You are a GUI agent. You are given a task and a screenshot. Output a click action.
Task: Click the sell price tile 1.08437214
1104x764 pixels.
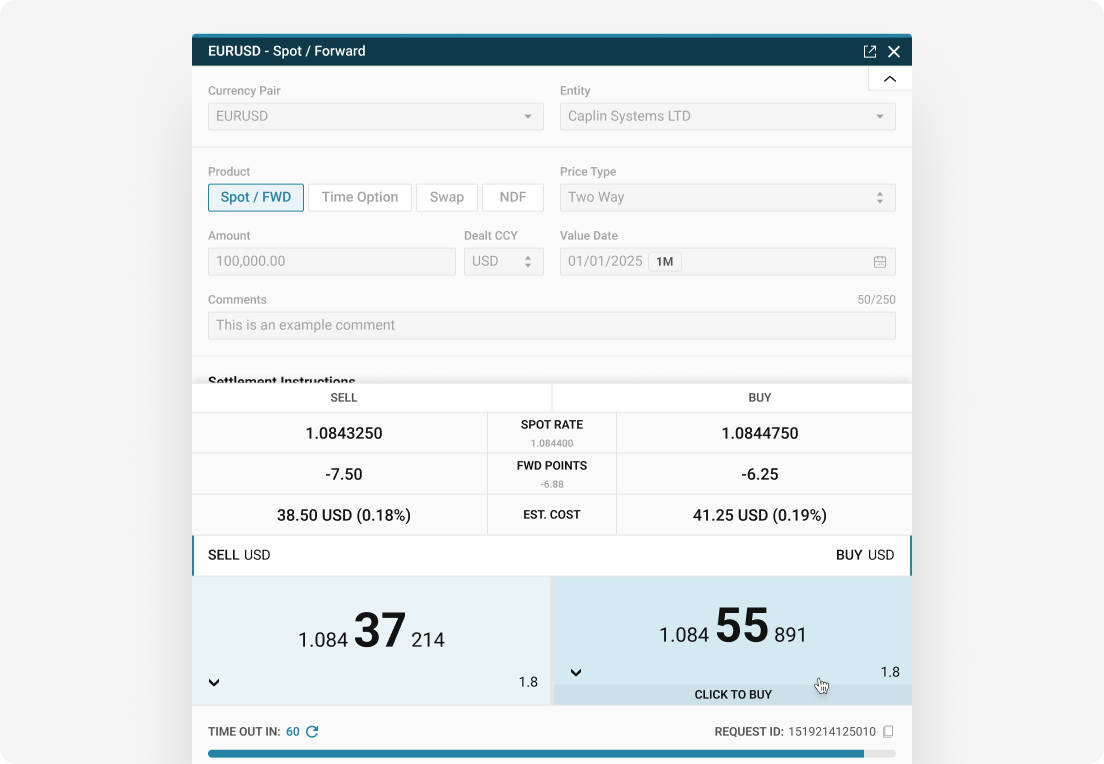[x=371, y=641]
